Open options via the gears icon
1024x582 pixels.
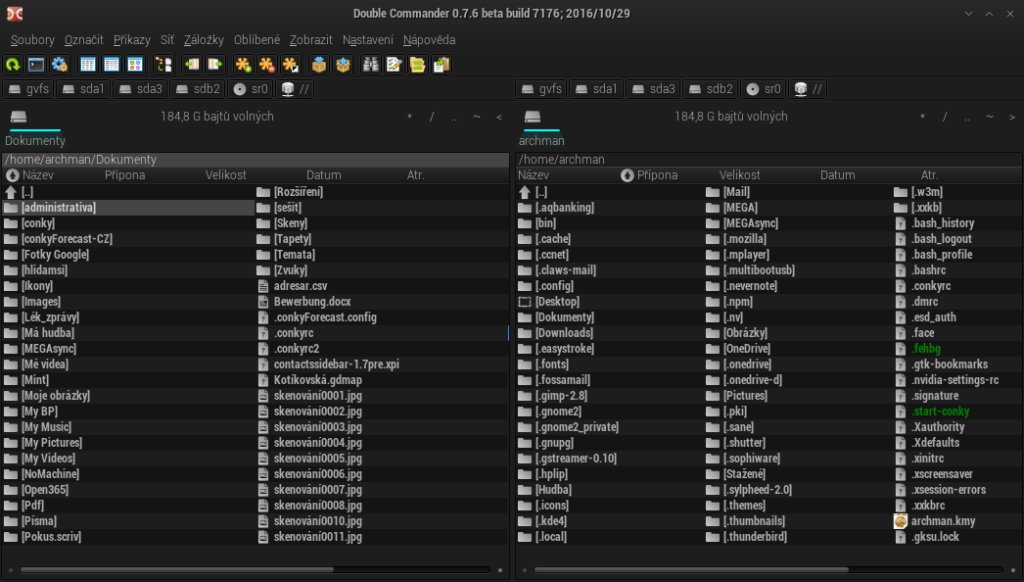click(59, 64)
